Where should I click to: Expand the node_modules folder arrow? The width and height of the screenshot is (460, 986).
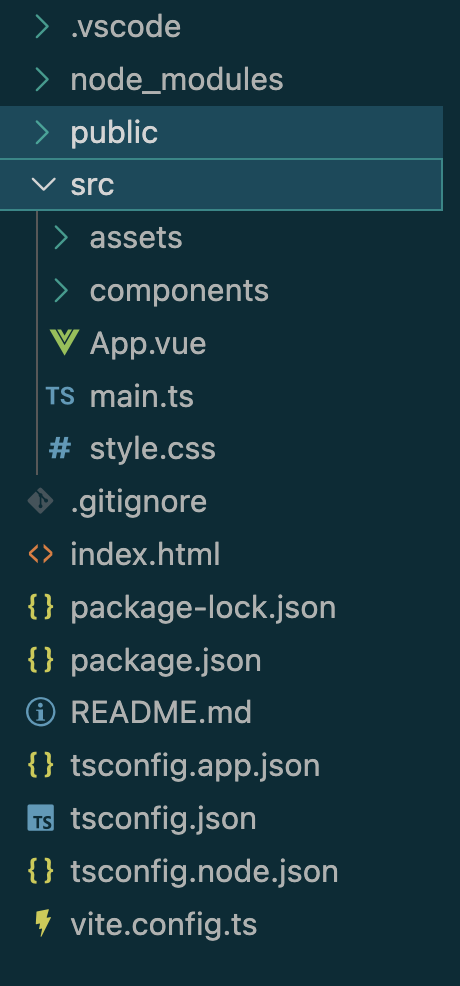41,79
